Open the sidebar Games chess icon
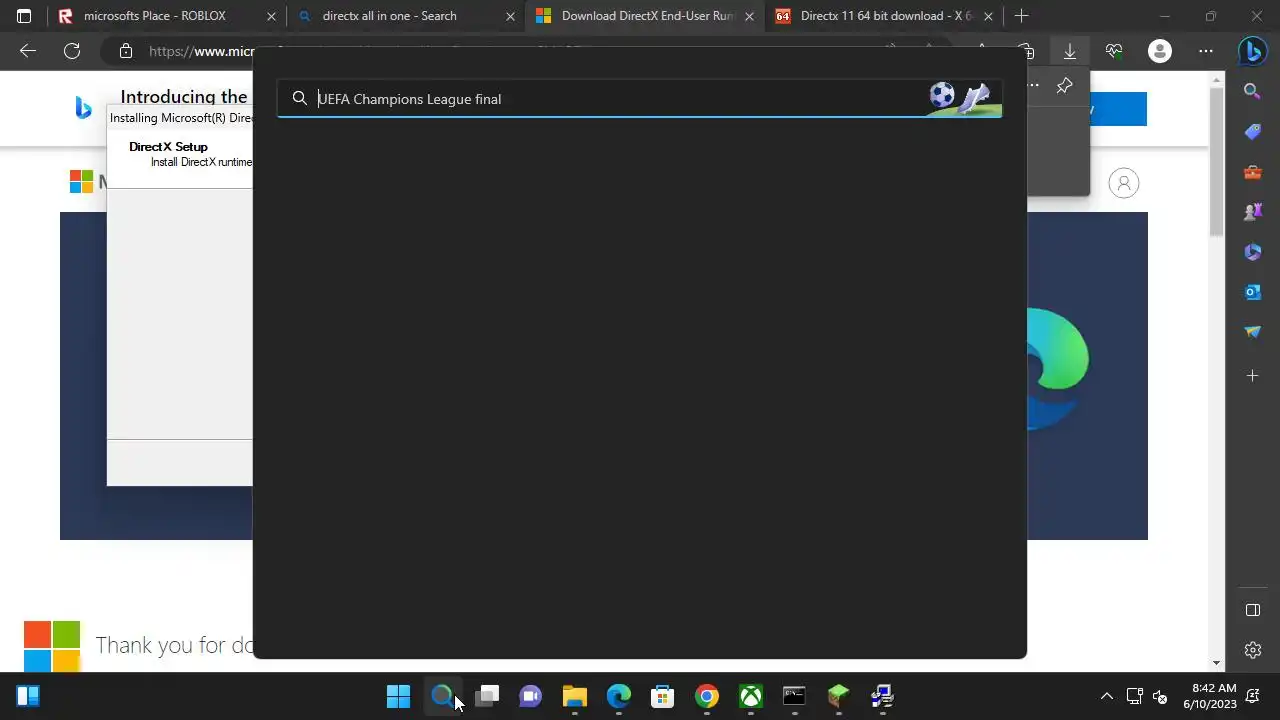Image resolution: width=1280 pixels, height=720 pixels. (1252, 211)
